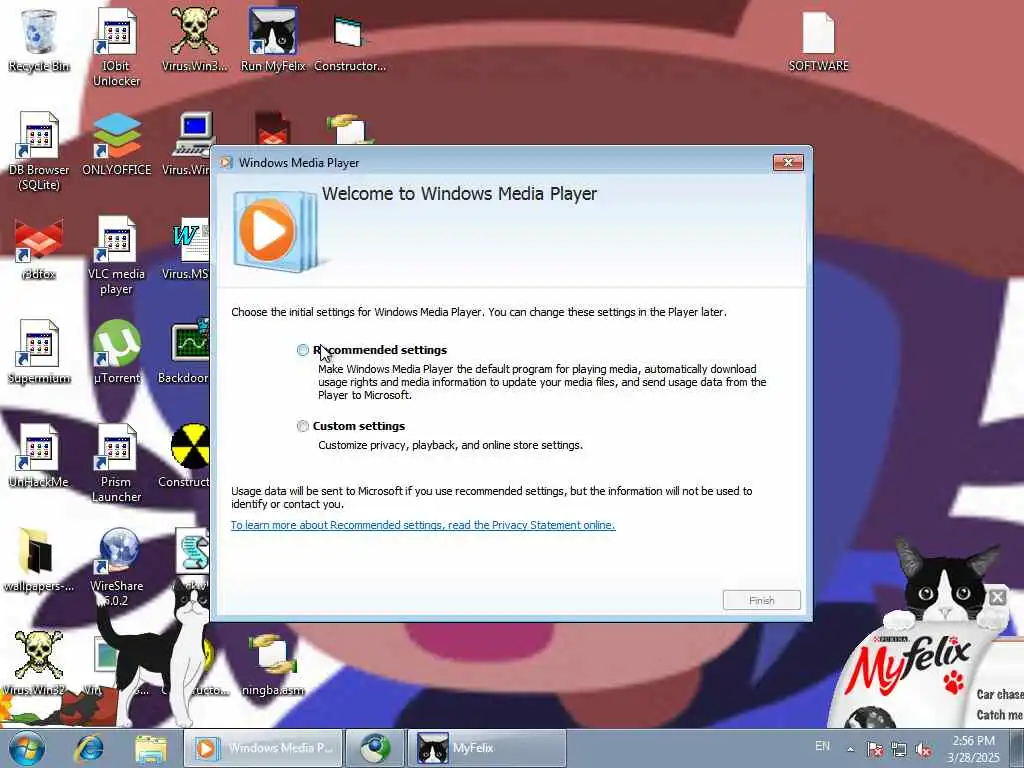Image resolution: width=1024 pixels, height=768 pixels.
Task: Select the Recommended settings radio button
Action: click(x=302, y=350)
